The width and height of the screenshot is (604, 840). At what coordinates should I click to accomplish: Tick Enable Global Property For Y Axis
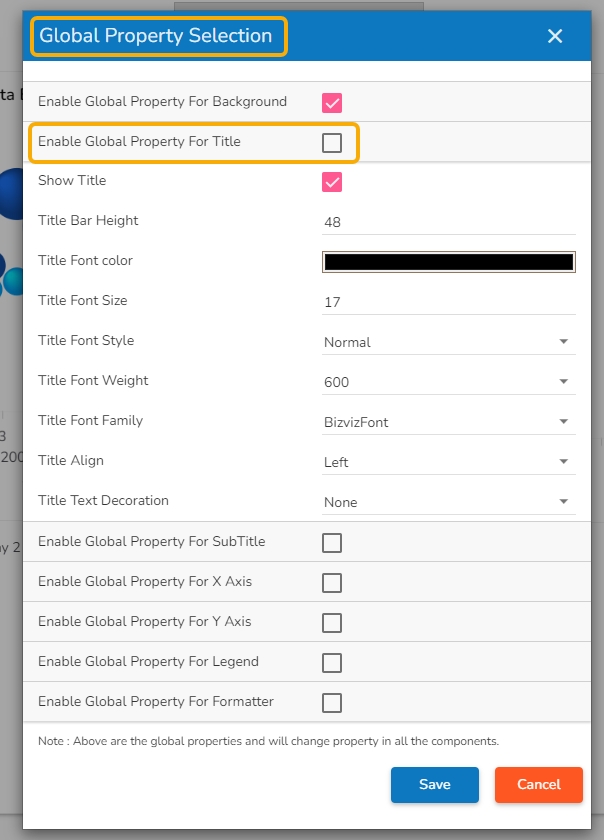click(x=332, y=623)
